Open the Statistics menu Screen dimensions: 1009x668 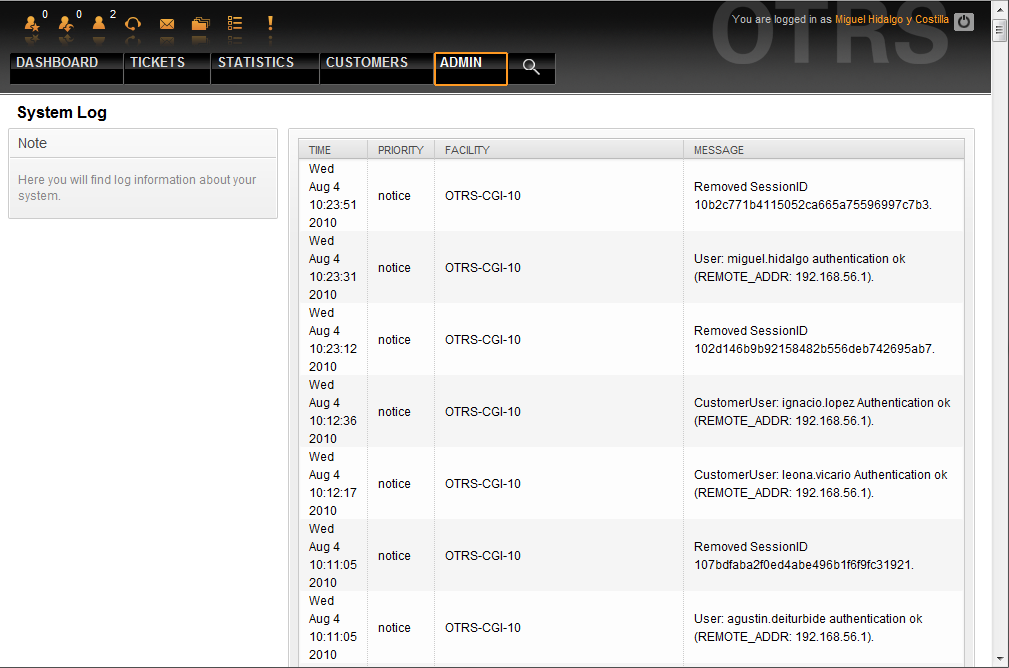[256, 63]
